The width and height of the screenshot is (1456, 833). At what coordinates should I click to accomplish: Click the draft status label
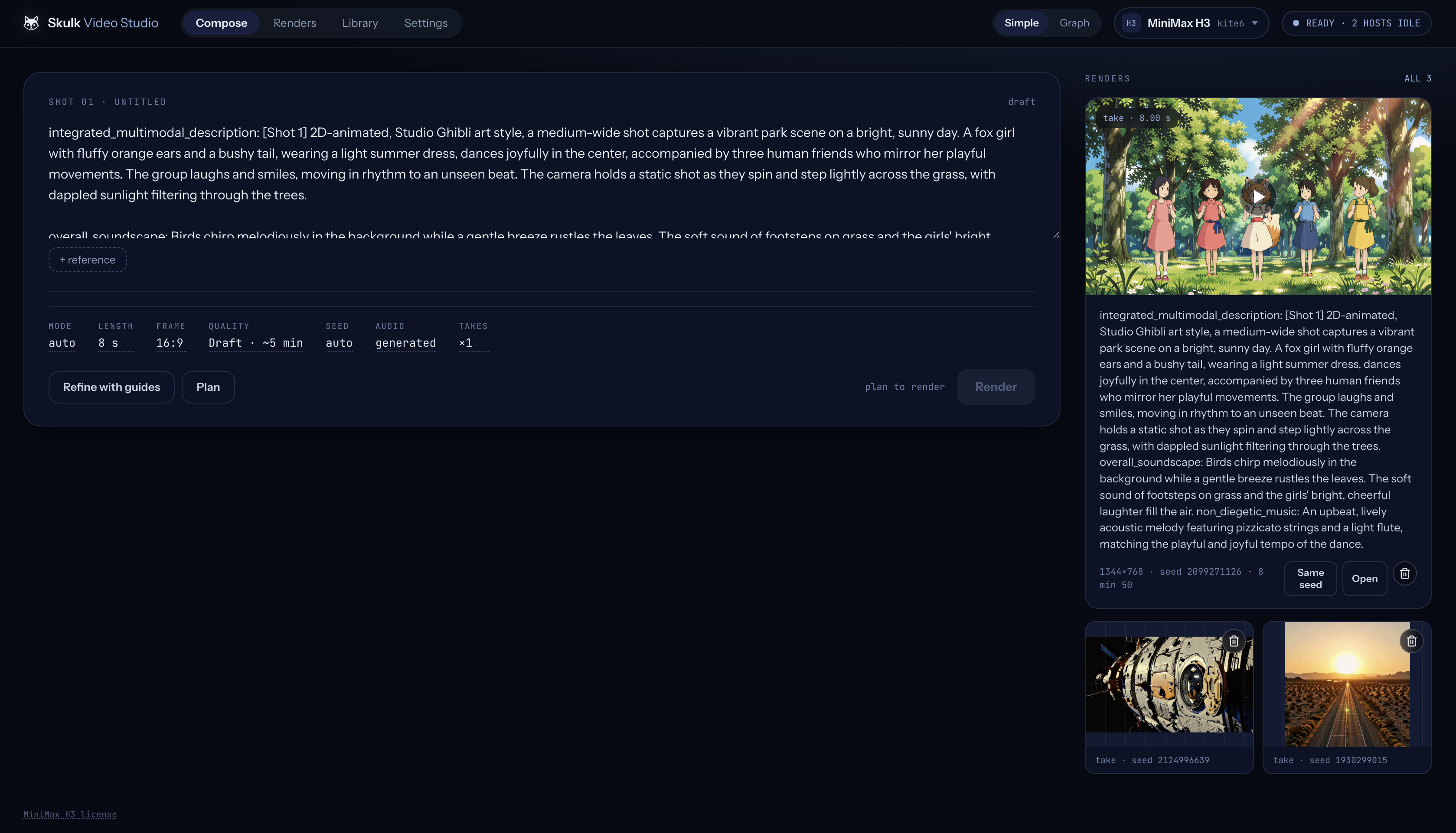tap(1021, 102)
